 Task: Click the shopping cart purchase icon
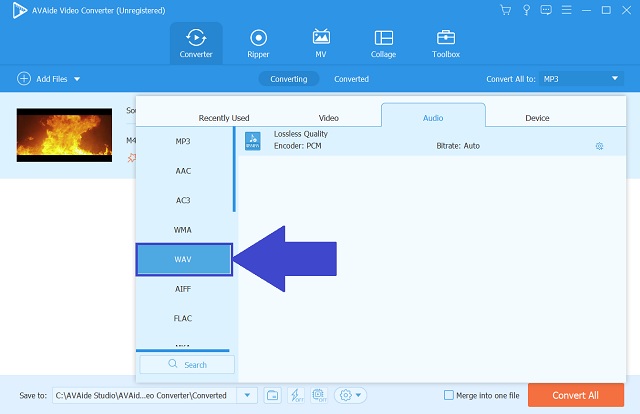506,10
